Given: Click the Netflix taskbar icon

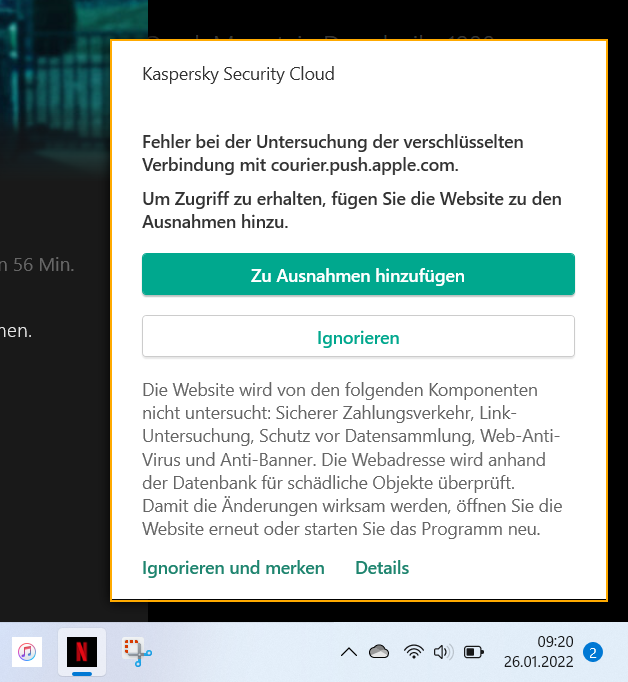Looking at the screenshot, I should pyautogui.click(x=81, y=652).
